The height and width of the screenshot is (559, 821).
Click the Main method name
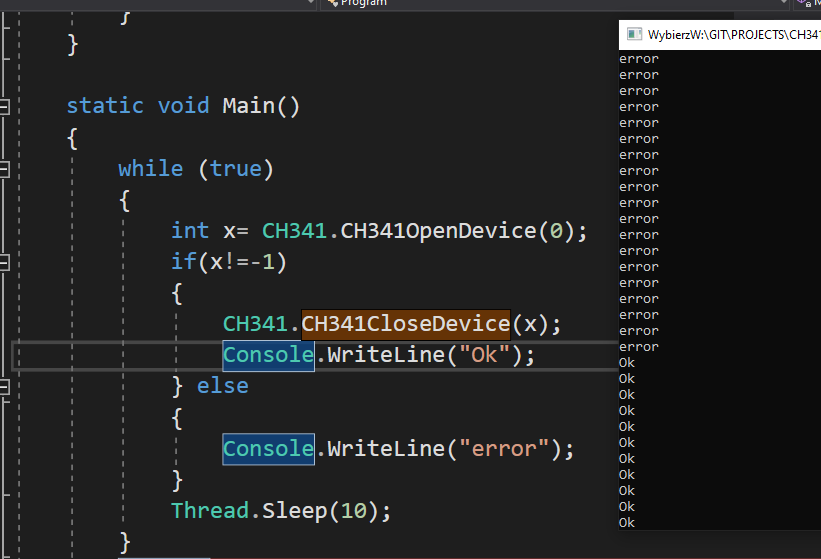pyautogui.click(x=248, y=106)
